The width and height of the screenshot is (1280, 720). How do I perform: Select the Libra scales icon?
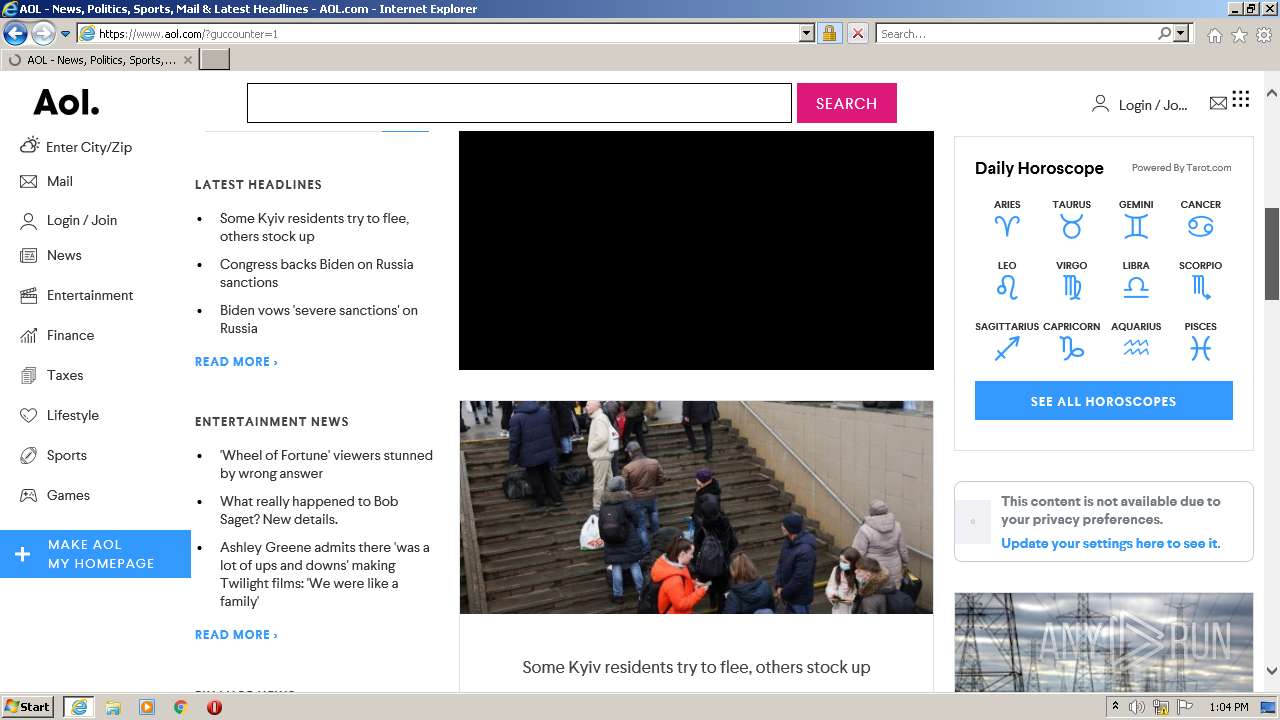tap(1136, 288)
